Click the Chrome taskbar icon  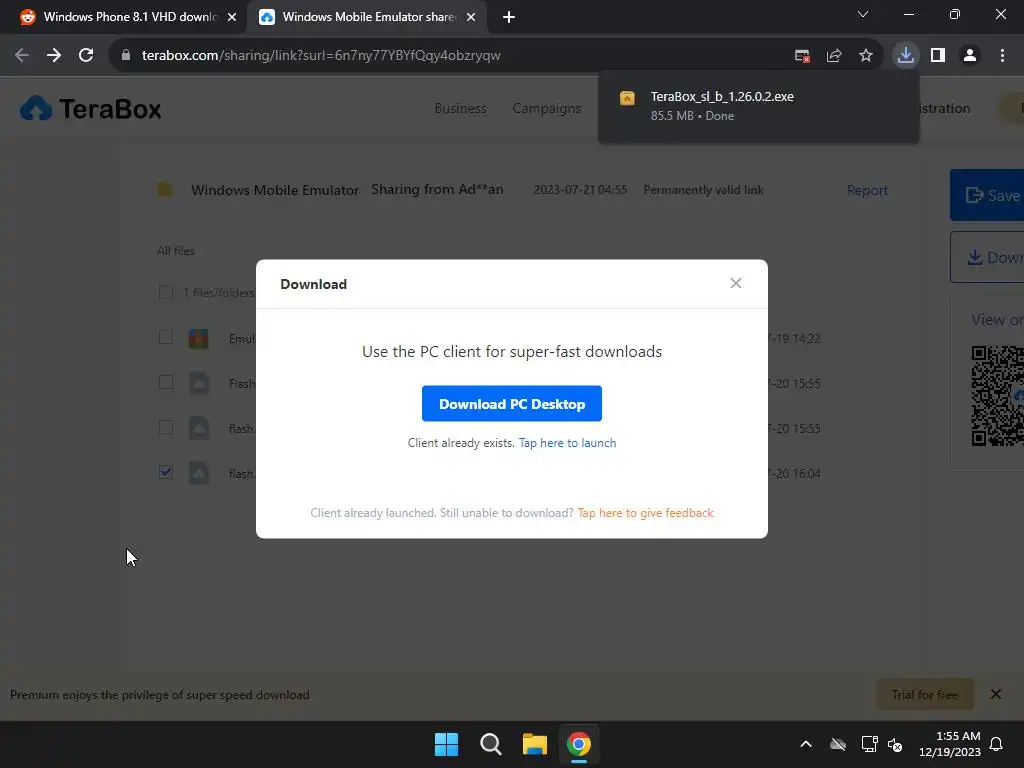coord(579,744)
